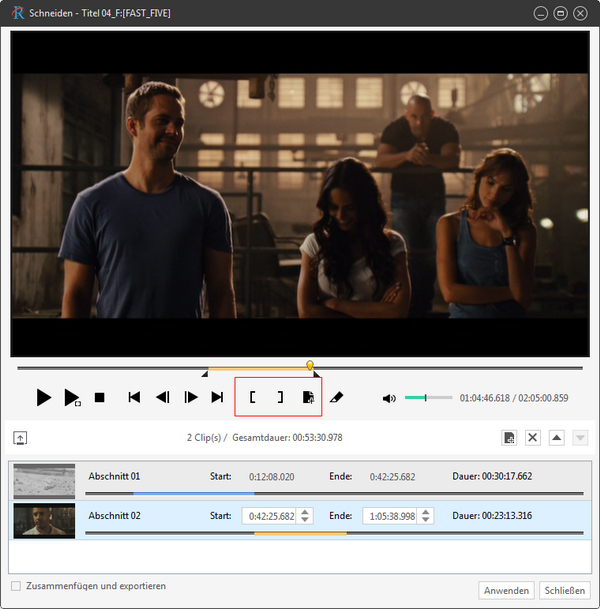Step forward one frame
Viewport: 600px width, 609px height.
click(x=191, y=397)
